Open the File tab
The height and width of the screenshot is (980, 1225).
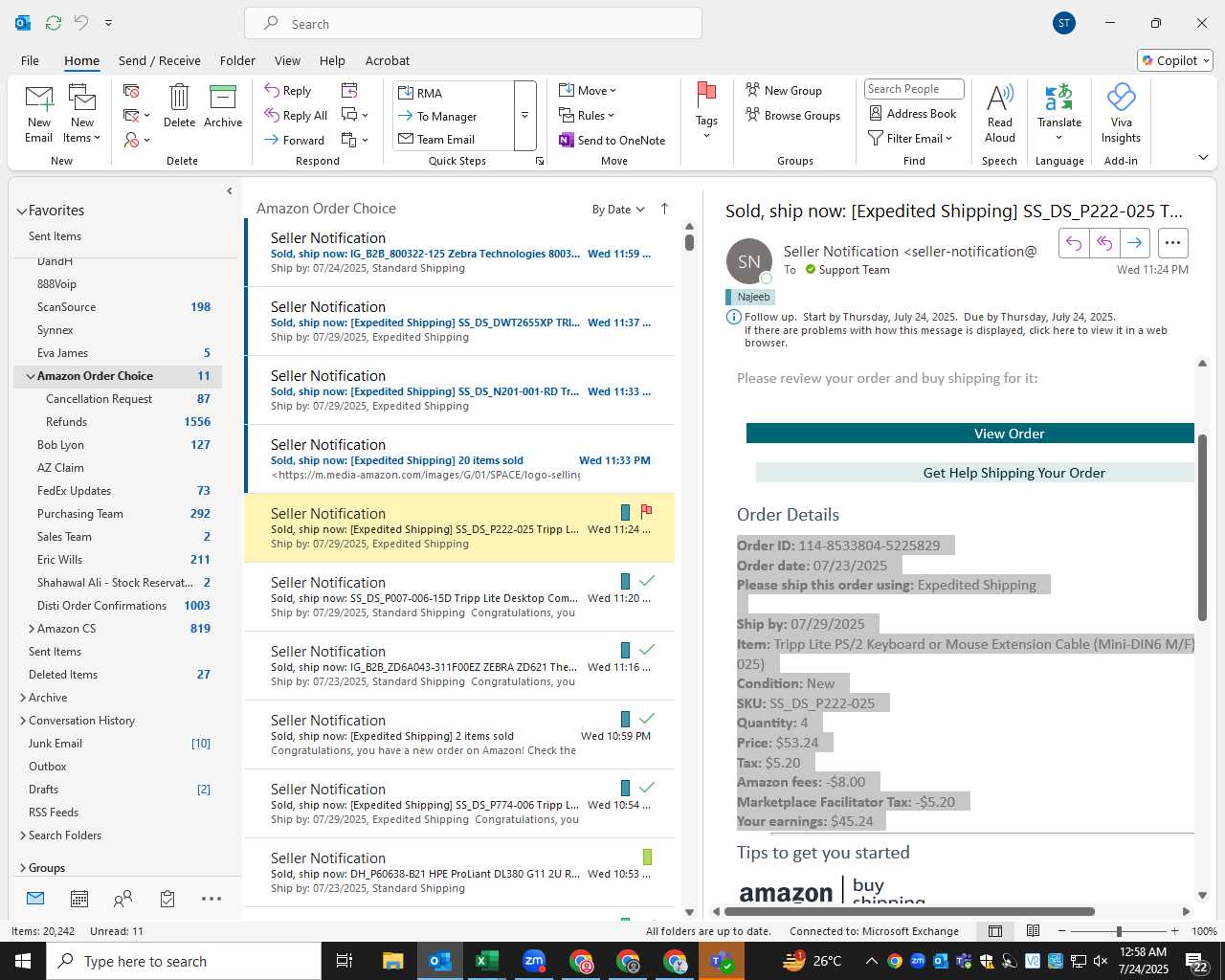(x=31, y=60)
